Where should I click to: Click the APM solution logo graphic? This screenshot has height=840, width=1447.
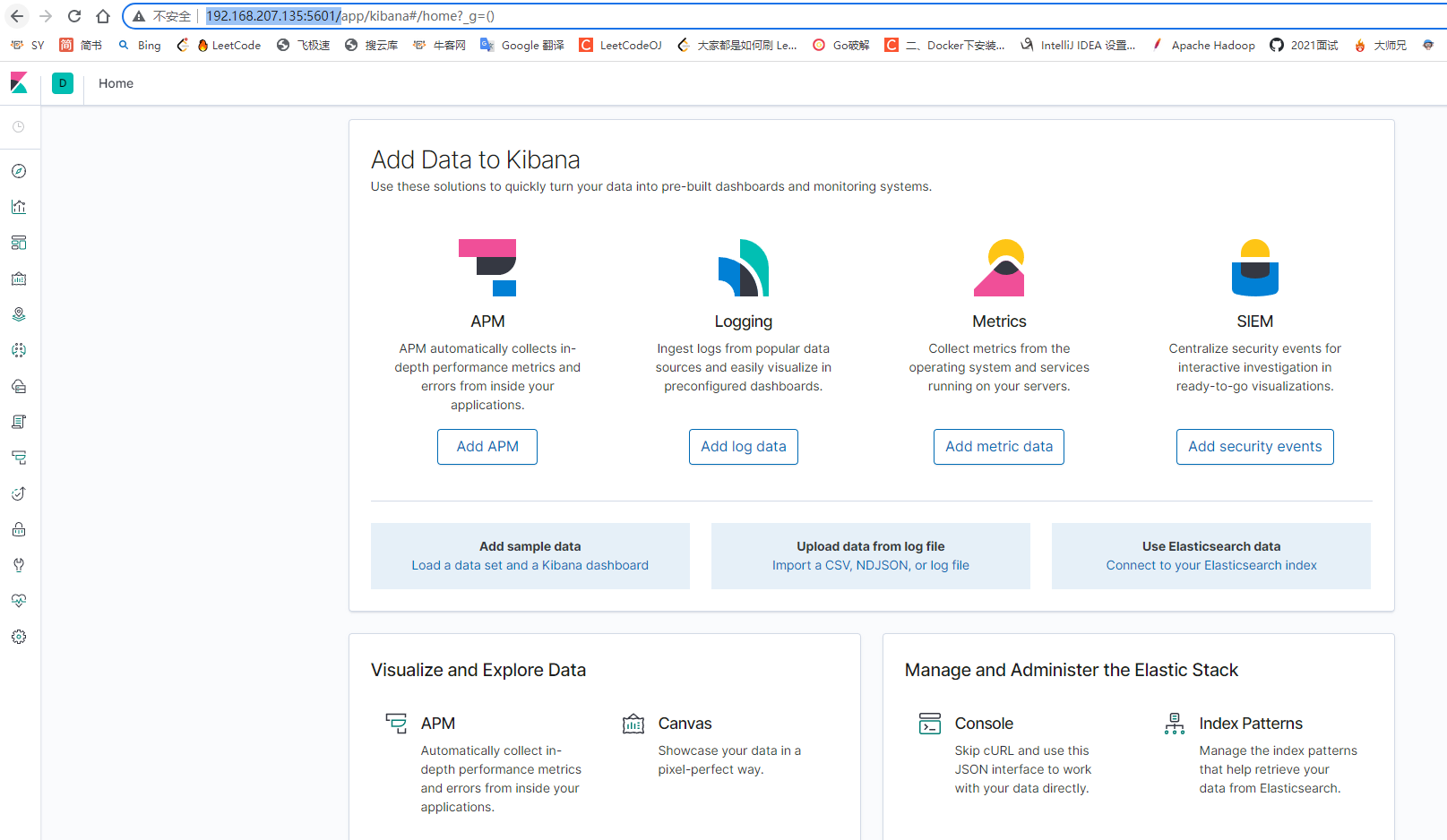[x=487, y=268]
